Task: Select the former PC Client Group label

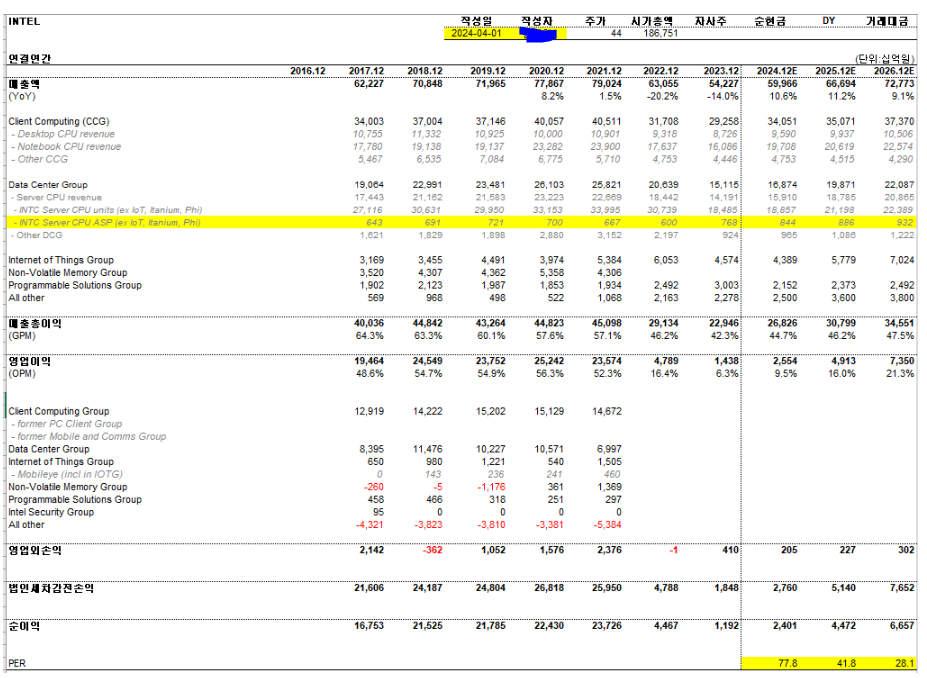Action: point(67,424)
